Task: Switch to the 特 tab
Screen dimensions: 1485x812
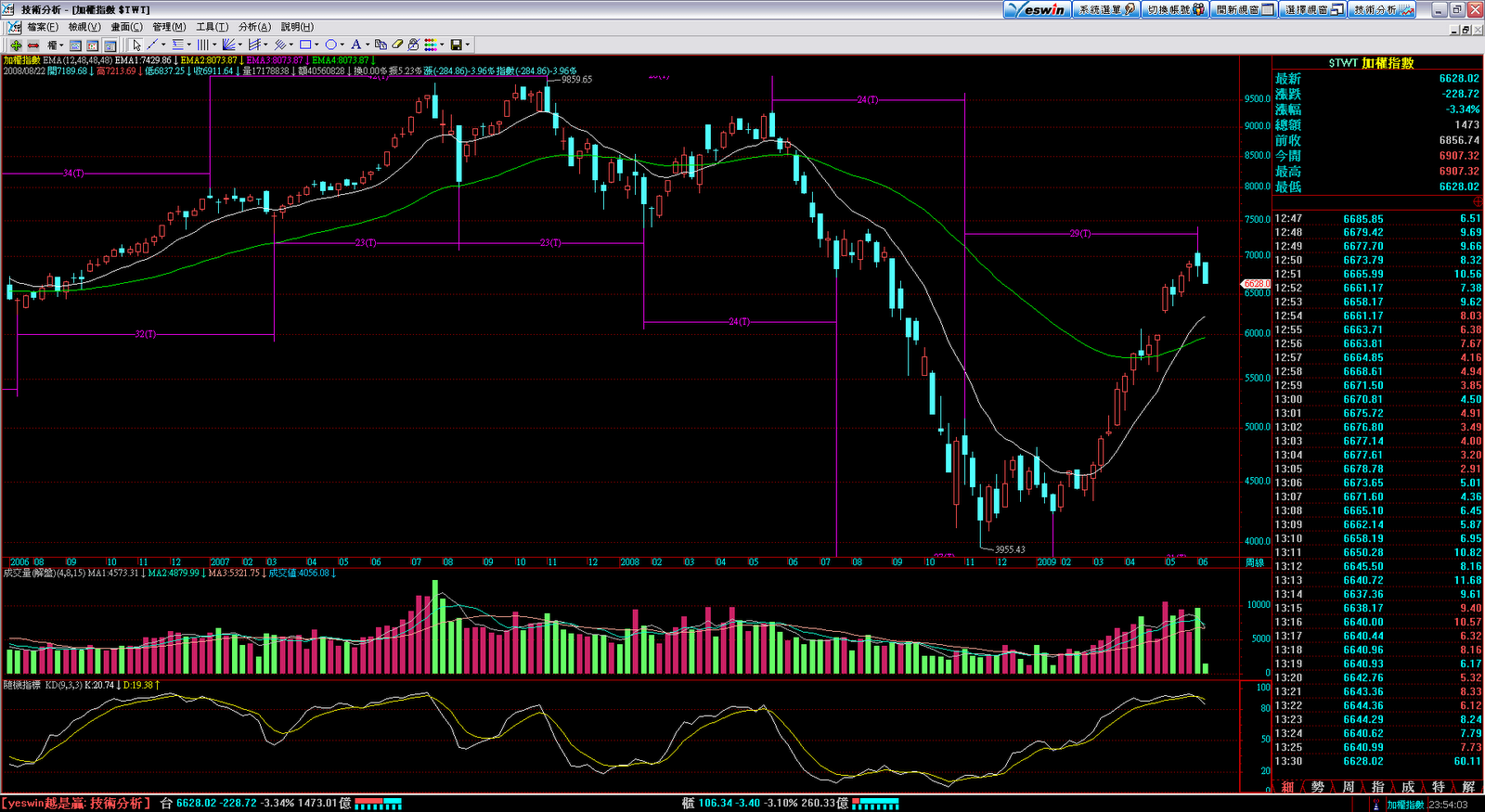Action: coord(1438,787)
